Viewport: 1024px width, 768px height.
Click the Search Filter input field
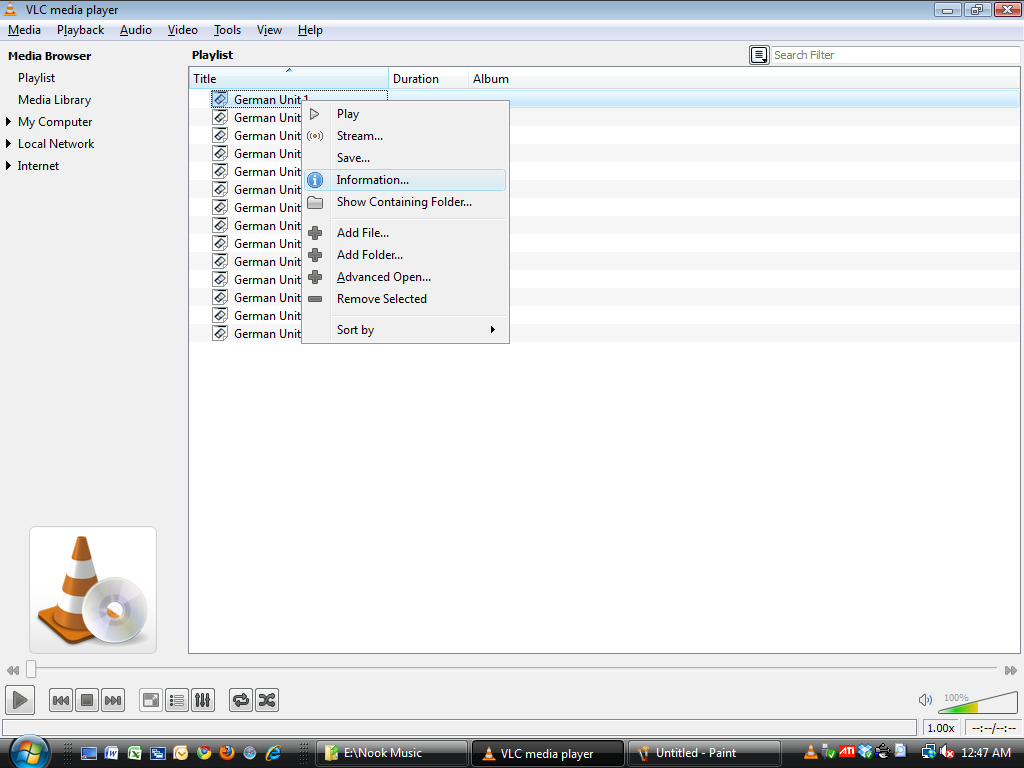click(x=895, y=55)
